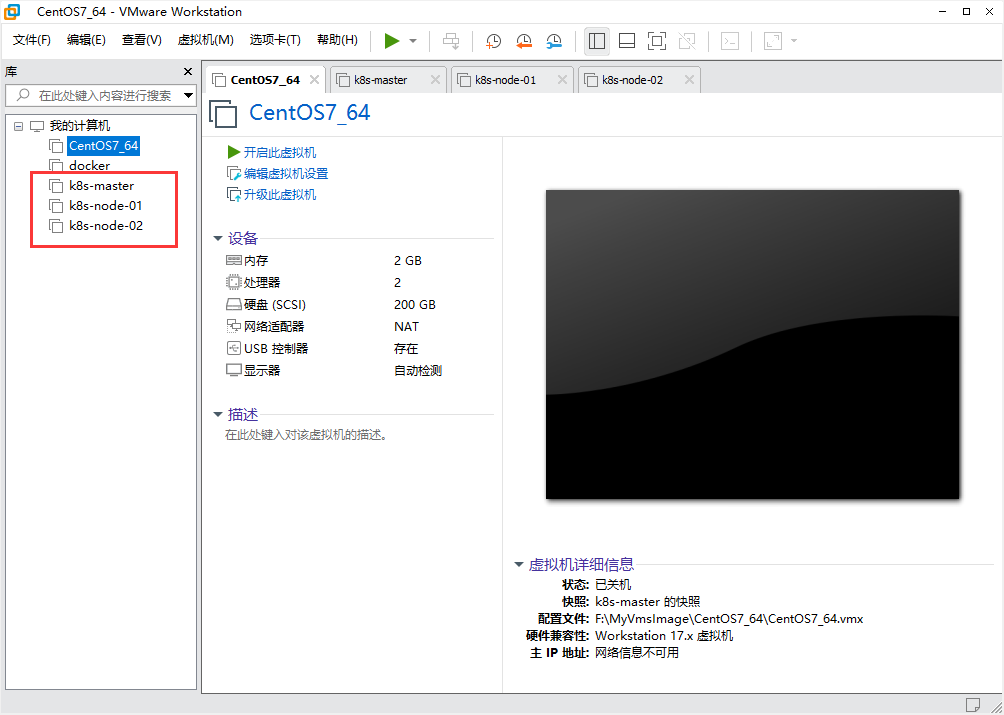The height and width of the screenshot is (715, 1004).
Task: Collapse the 我的计算机 tree node
Action: coord(19,126)
